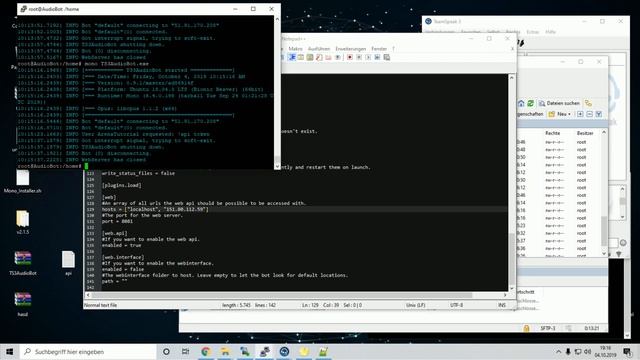Open the Fenster menu in Notepad++
Screen dimensions: 640x360
click(x=379, y=49)
